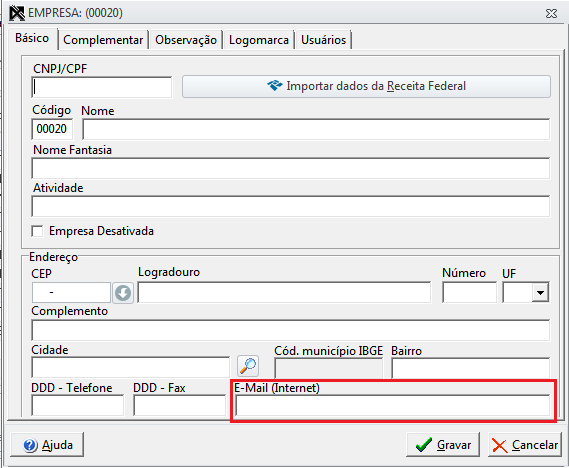The height and width of the screenshot is (468, 569).
Task: Focus the CNPJ/CPF input field
Action: pos(102,87)
